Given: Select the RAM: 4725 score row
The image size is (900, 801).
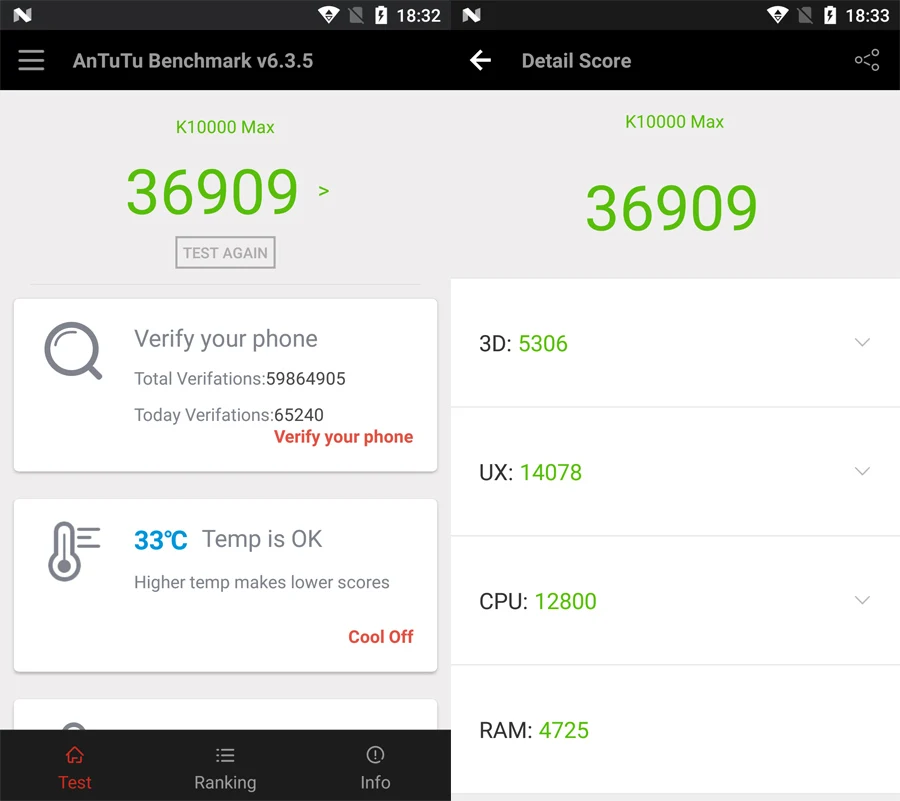Looking at the screenshot, I should (675, 730).
